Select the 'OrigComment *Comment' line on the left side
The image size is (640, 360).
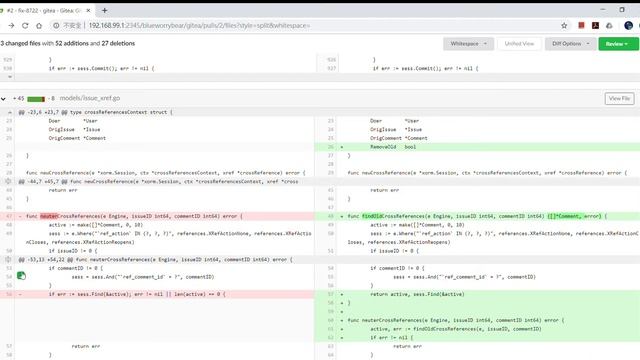[x=157, y=138]
